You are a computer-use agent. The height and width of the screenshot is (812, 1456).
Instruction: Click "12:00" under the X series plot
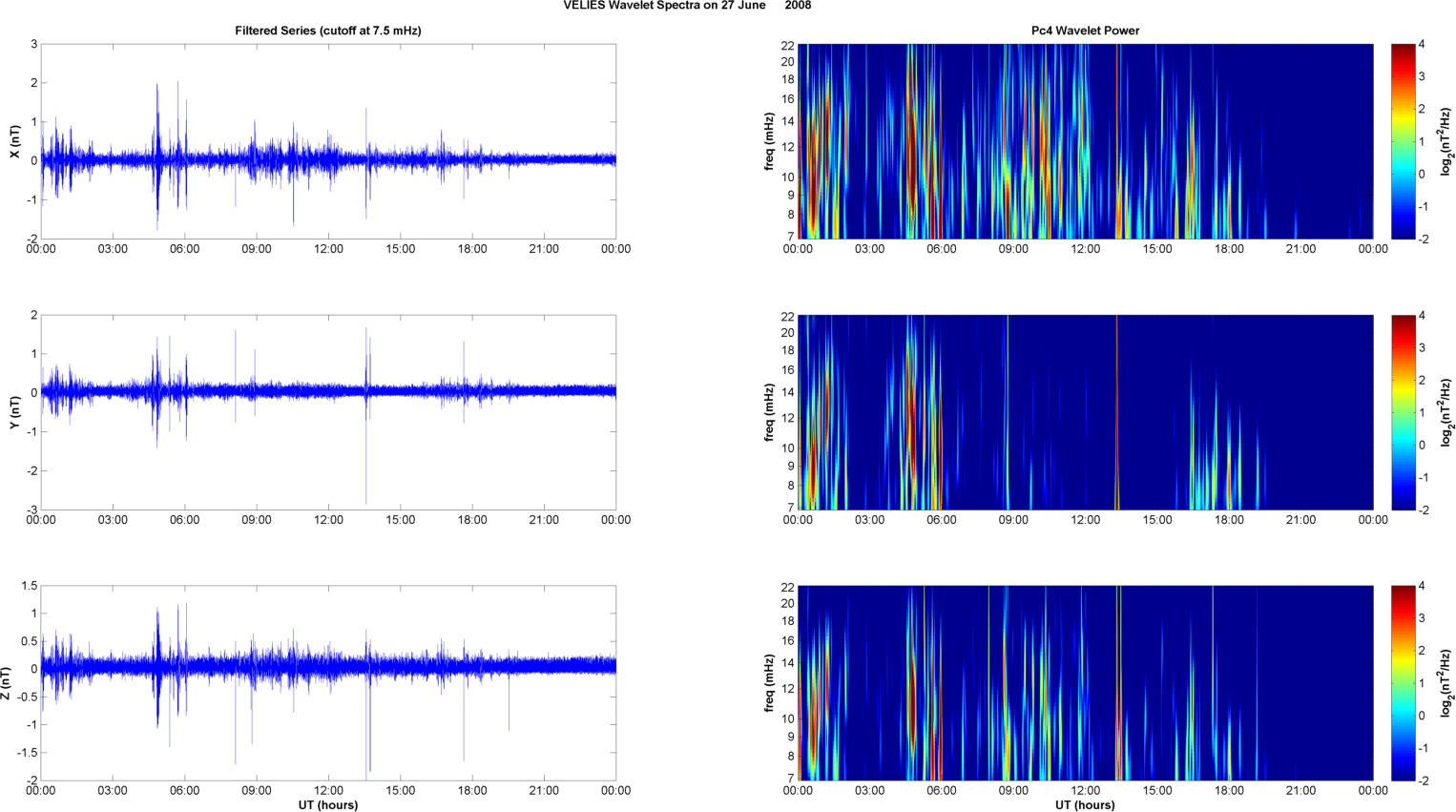coord(328,249)
